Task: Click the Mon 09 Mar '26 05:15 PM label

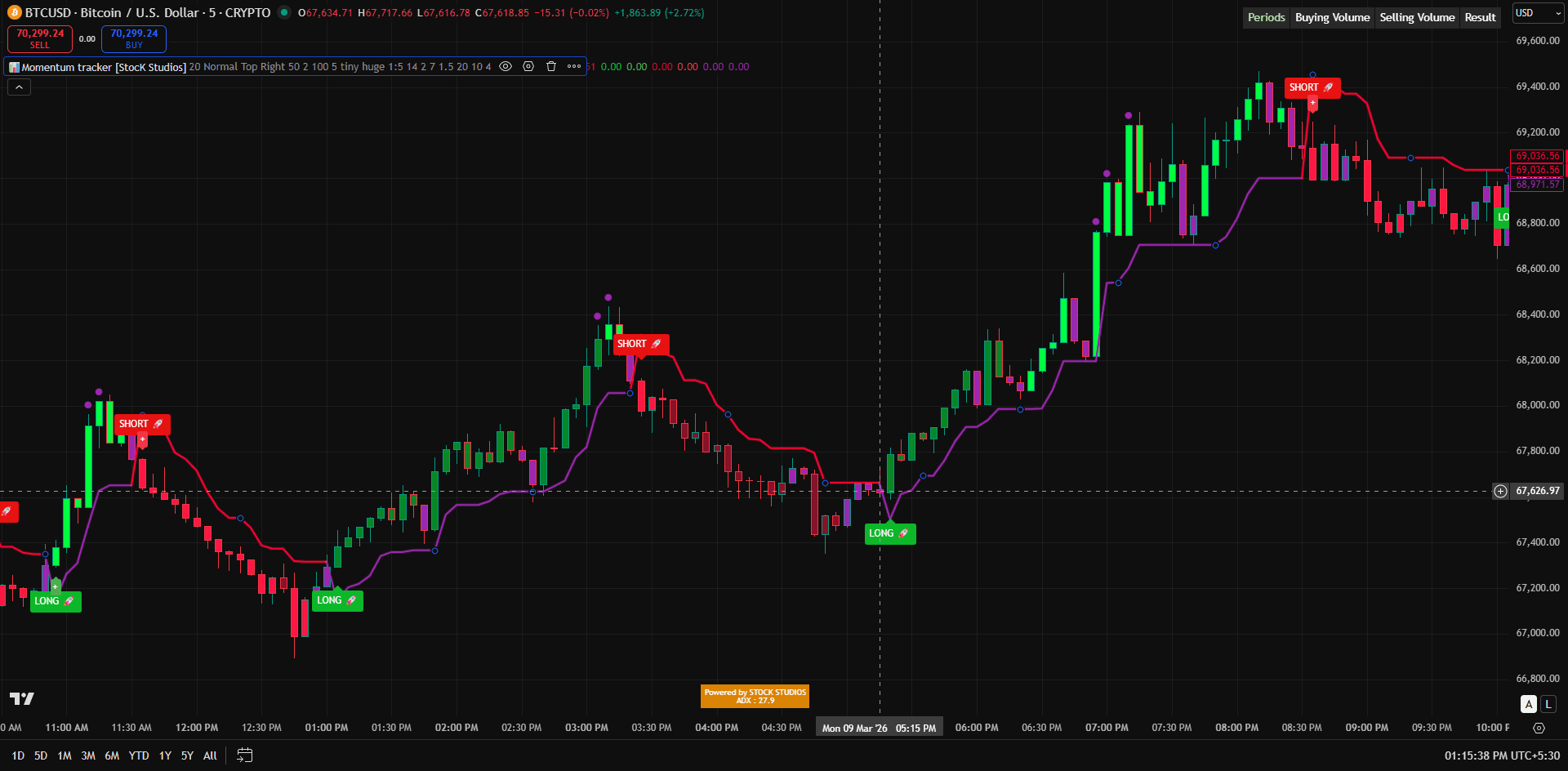Action: tap(879, 728)
